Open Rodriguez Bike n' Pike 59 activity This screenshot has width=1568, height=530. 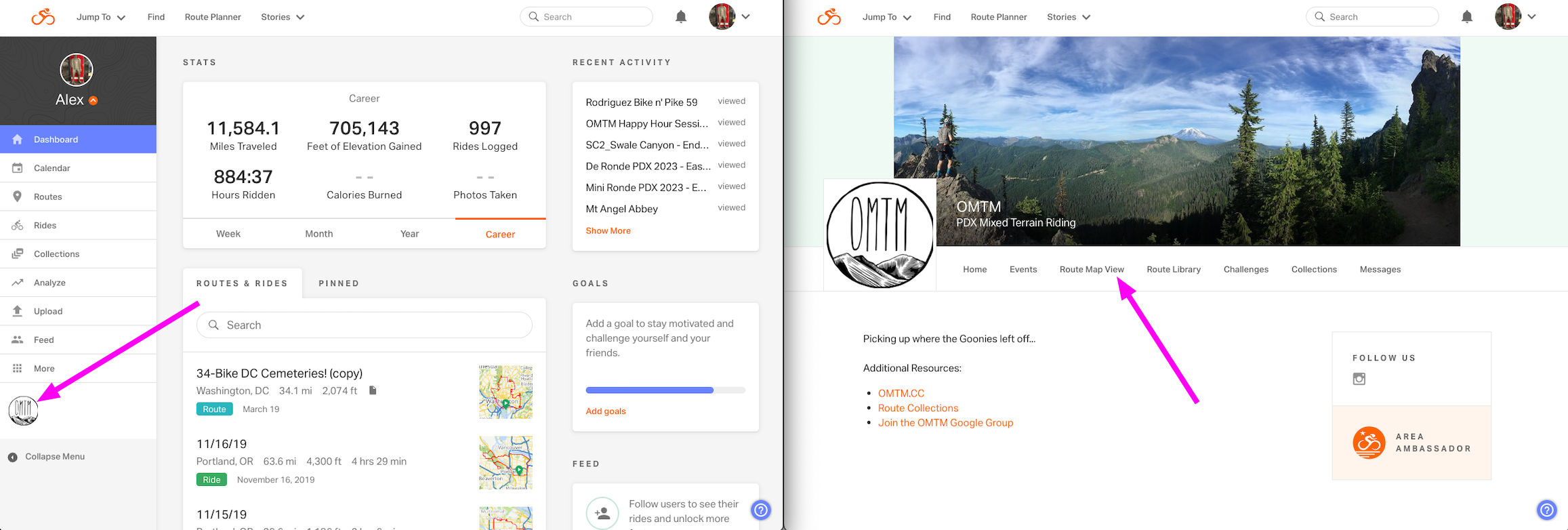tap(642, 102)
